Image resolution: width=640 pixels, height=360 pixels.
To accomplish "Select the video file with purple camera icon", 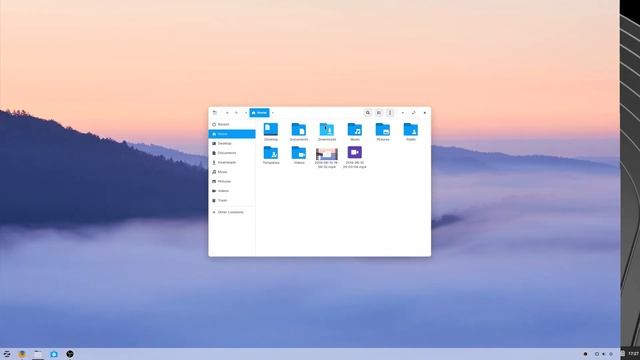I will [x=355, y=153].
